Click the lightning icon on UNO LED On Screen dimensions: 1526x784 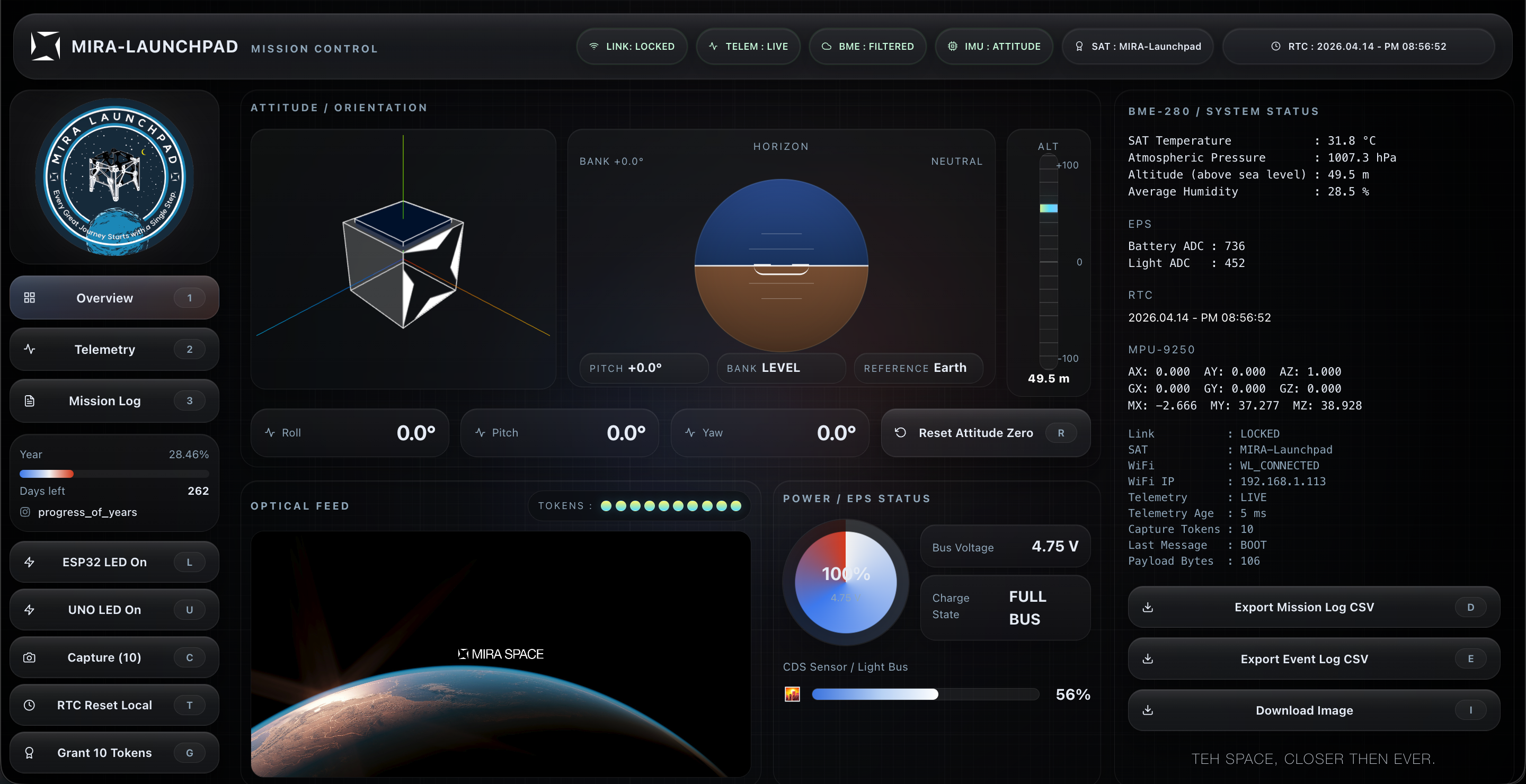tap(29, 610)
